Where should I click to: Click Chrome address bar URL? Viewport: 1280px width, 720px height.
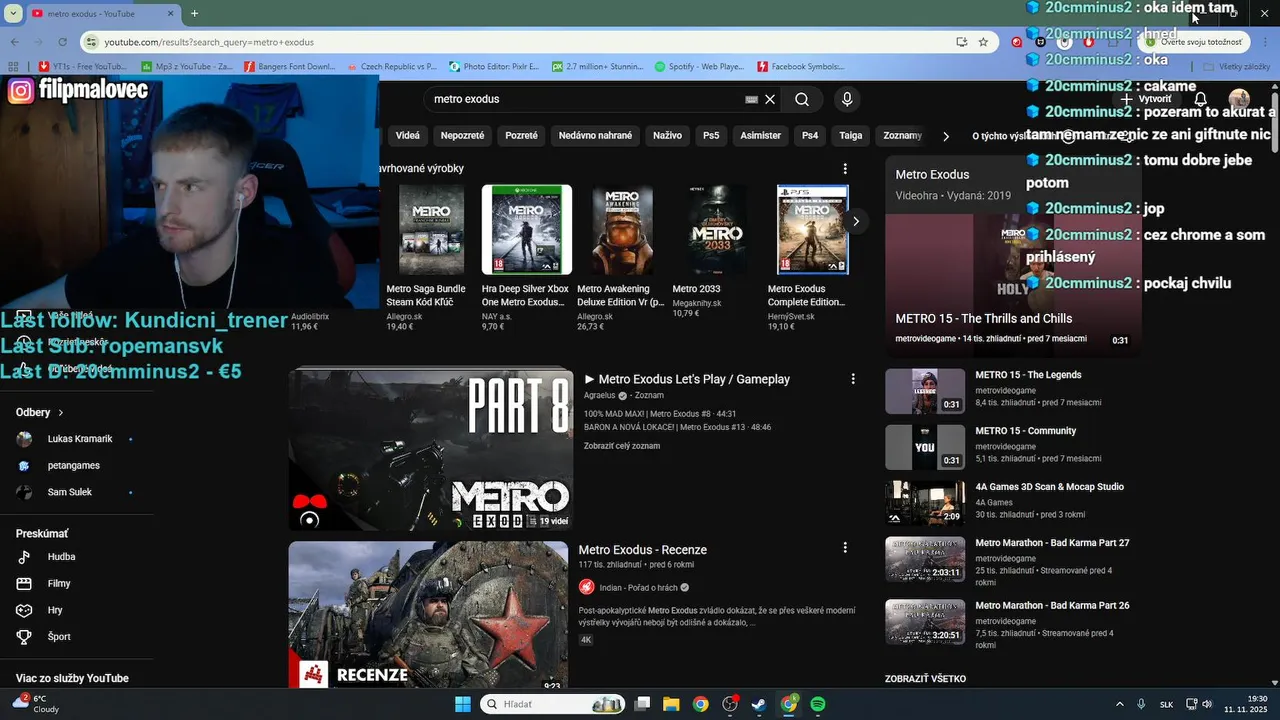[209, 42]
